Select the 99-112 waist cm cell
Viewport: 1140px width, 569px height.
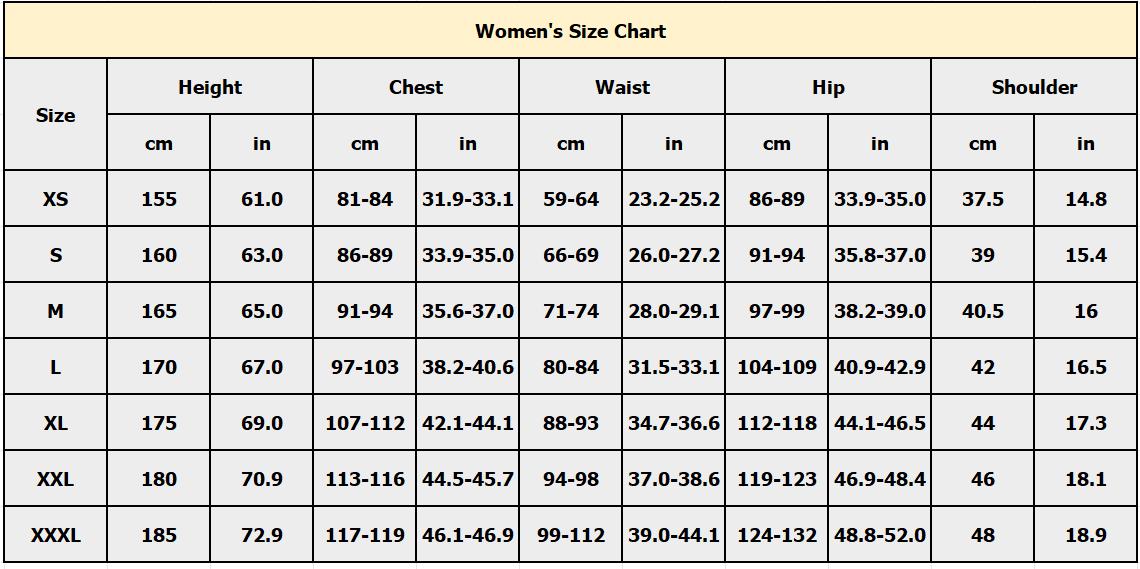point(571,535)
